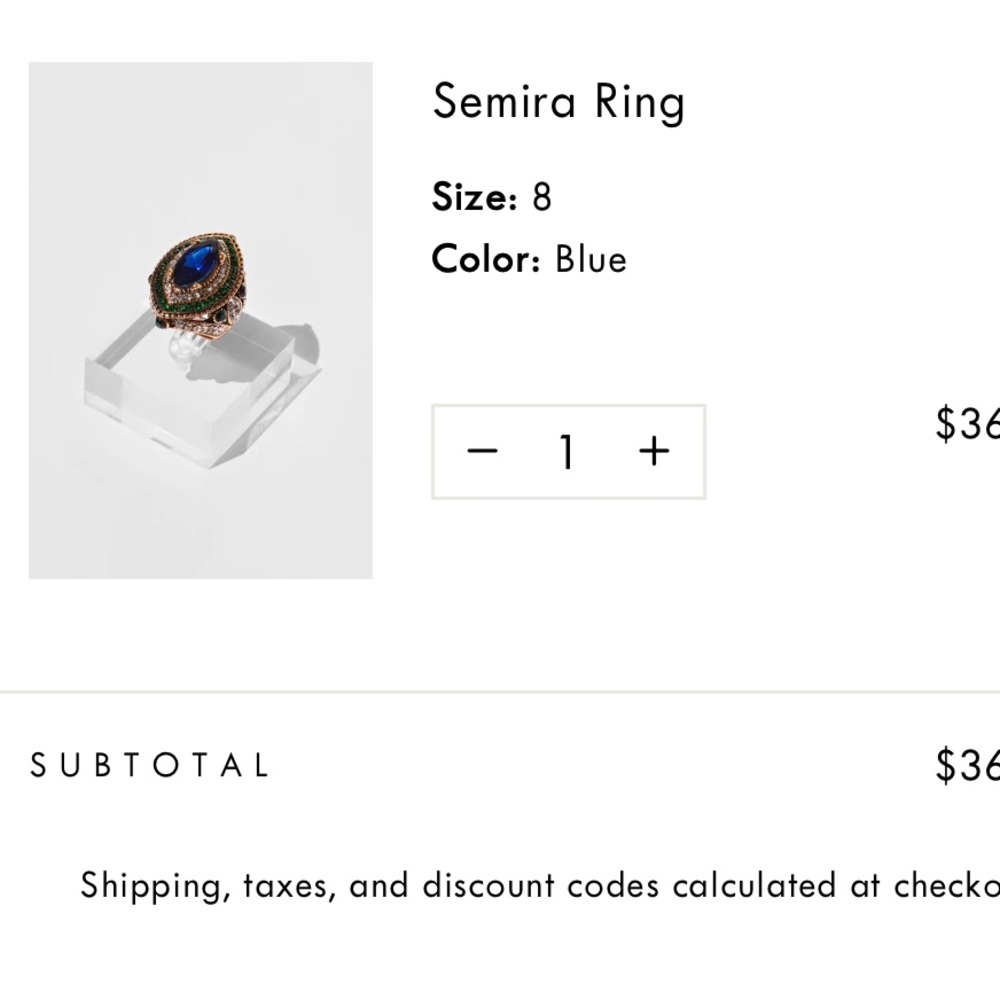Click the color value 'Blue'
The image size is (1000, 1000).
click(593, 259)
